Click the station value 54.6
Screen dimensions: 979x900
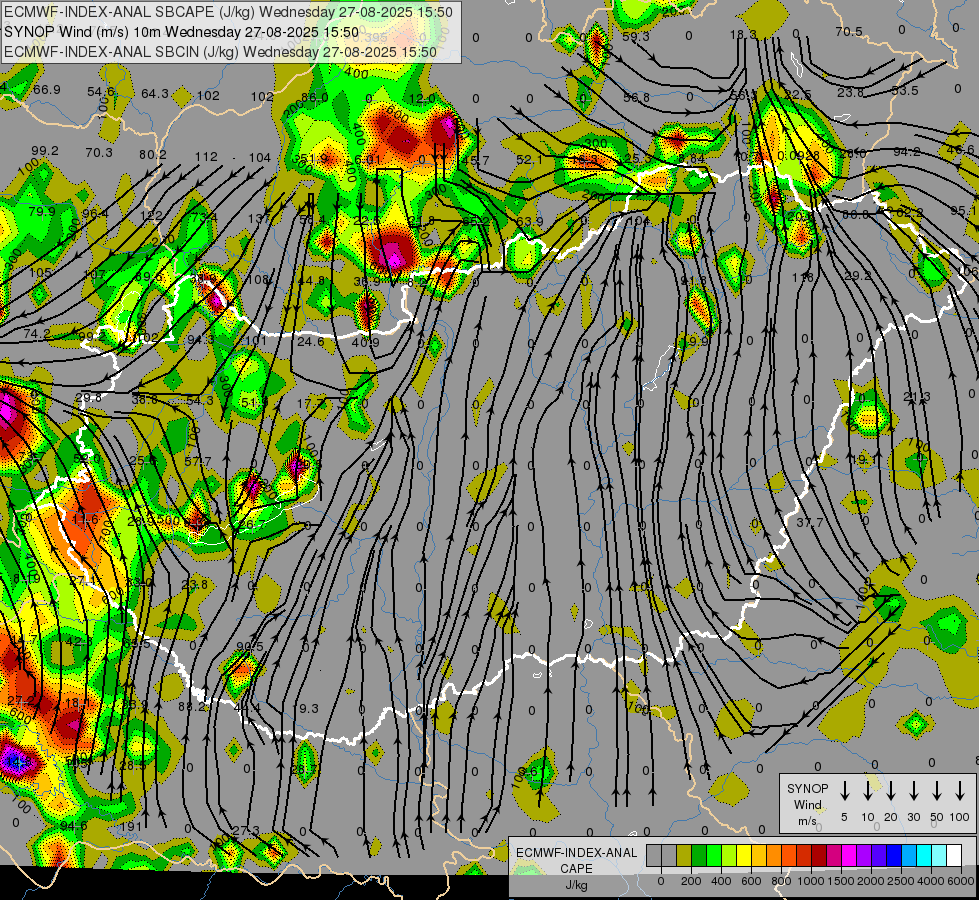point(101,92)
